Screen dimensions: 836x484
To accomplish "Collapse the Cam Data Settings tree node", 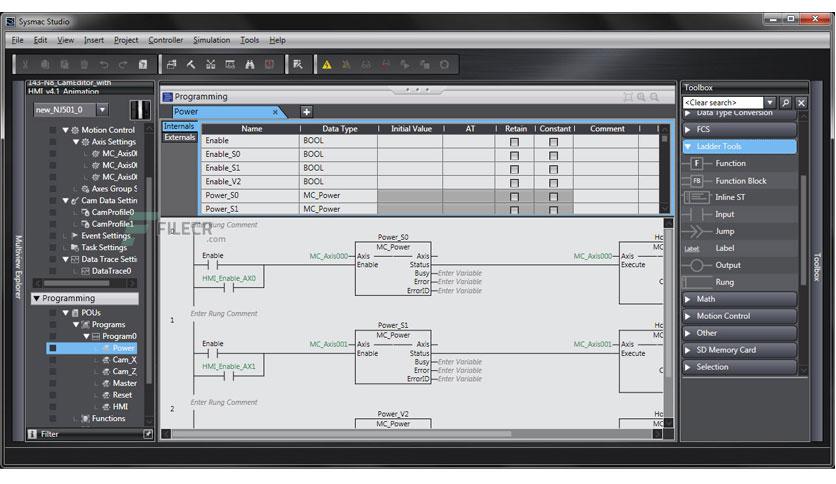I will (65, 200).
